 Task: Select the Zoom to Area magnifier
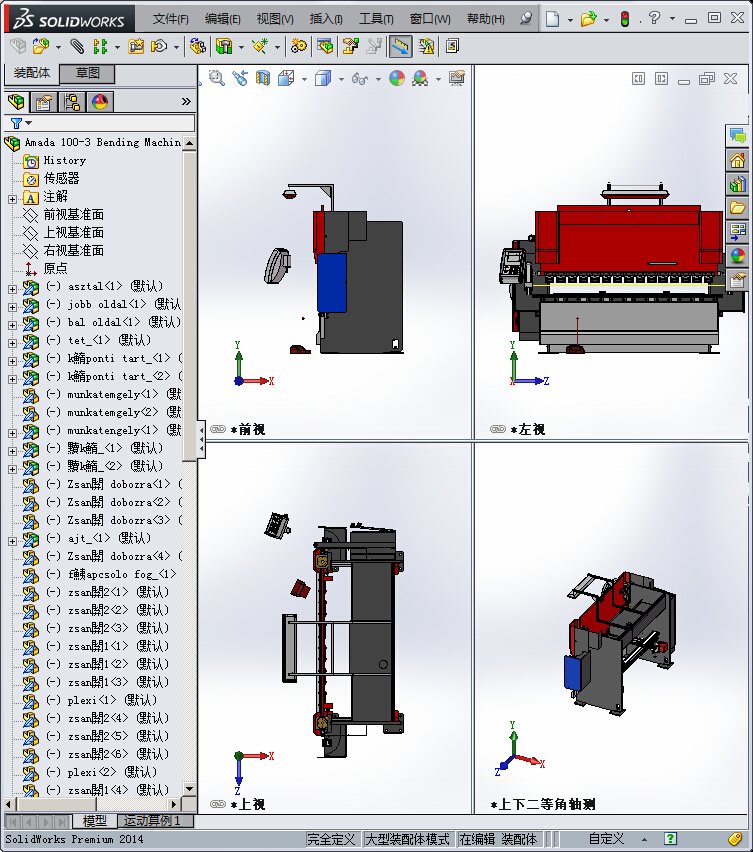217,78
